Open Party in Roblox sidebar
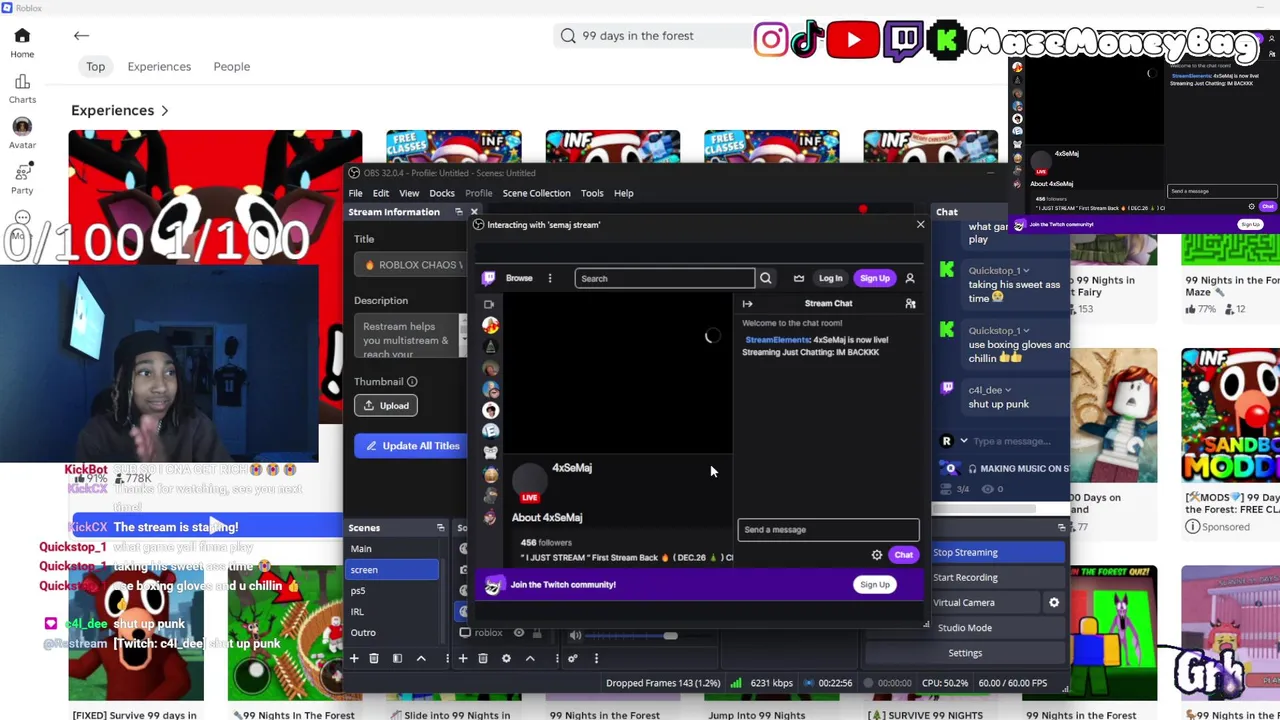 tap(22, 178)
